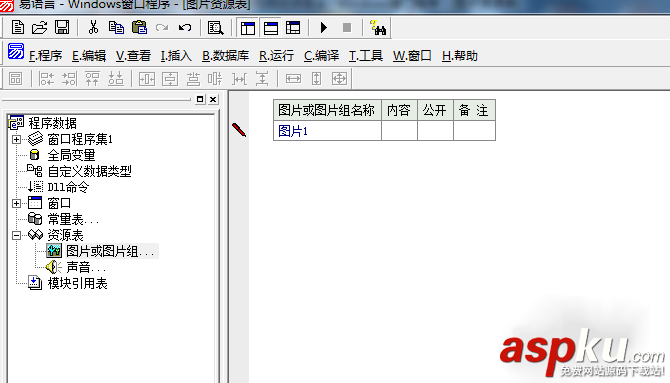Click the 内容 cell of 图片1 row
This screenshot has width=670, height=383.
400,131
